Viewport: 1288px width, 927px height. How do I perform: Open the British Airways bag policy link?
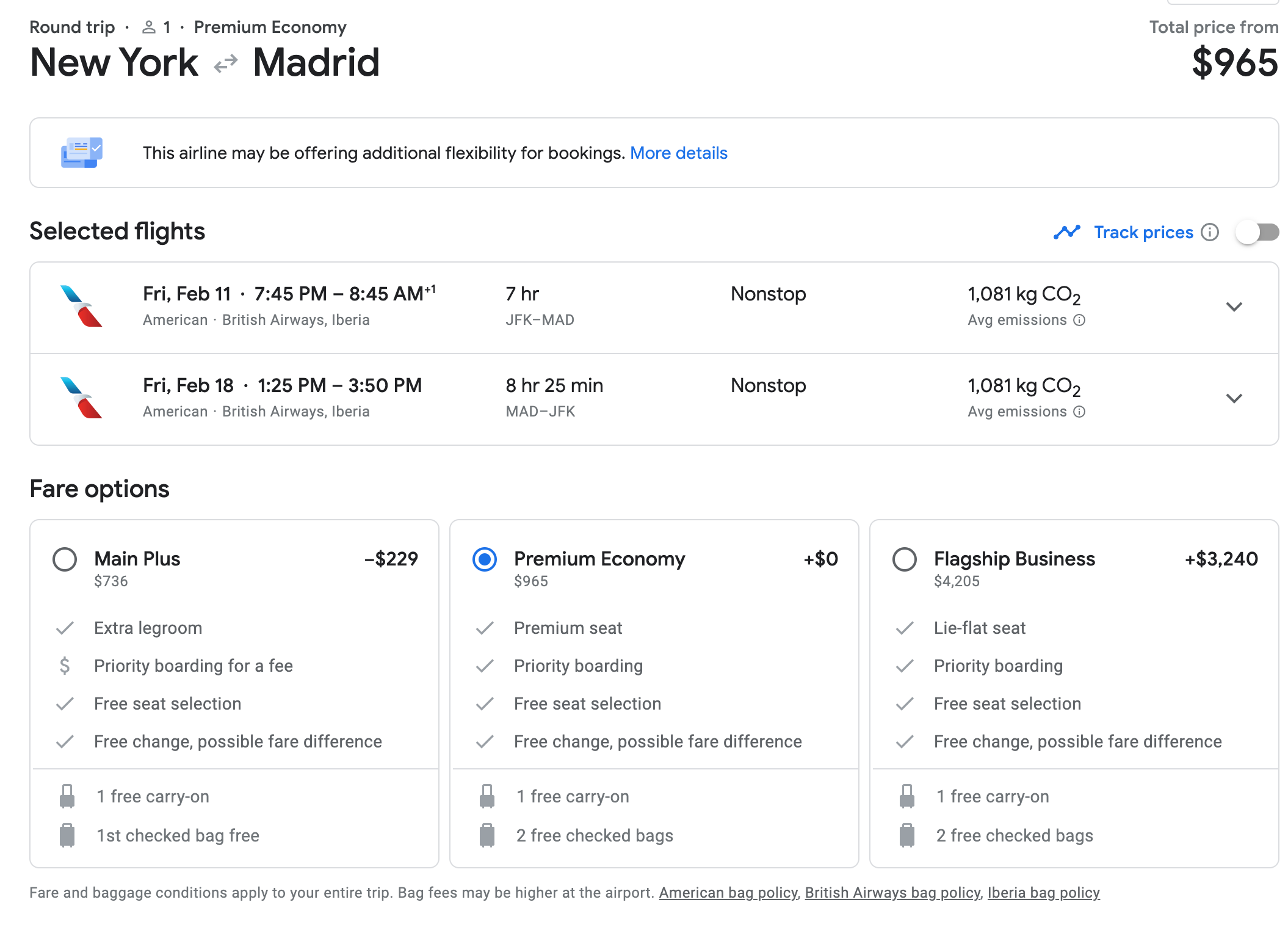click(892, 893)
